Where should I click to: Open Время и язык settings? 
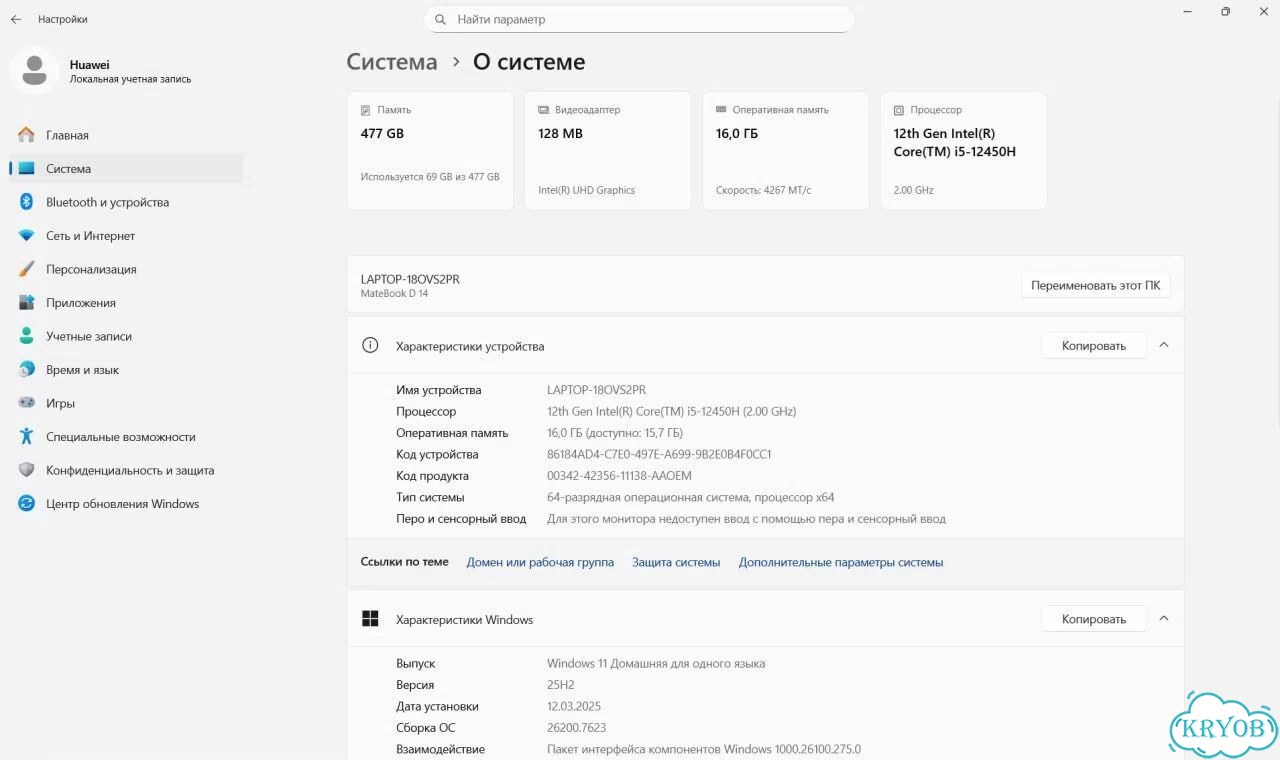tap(126, 370)
